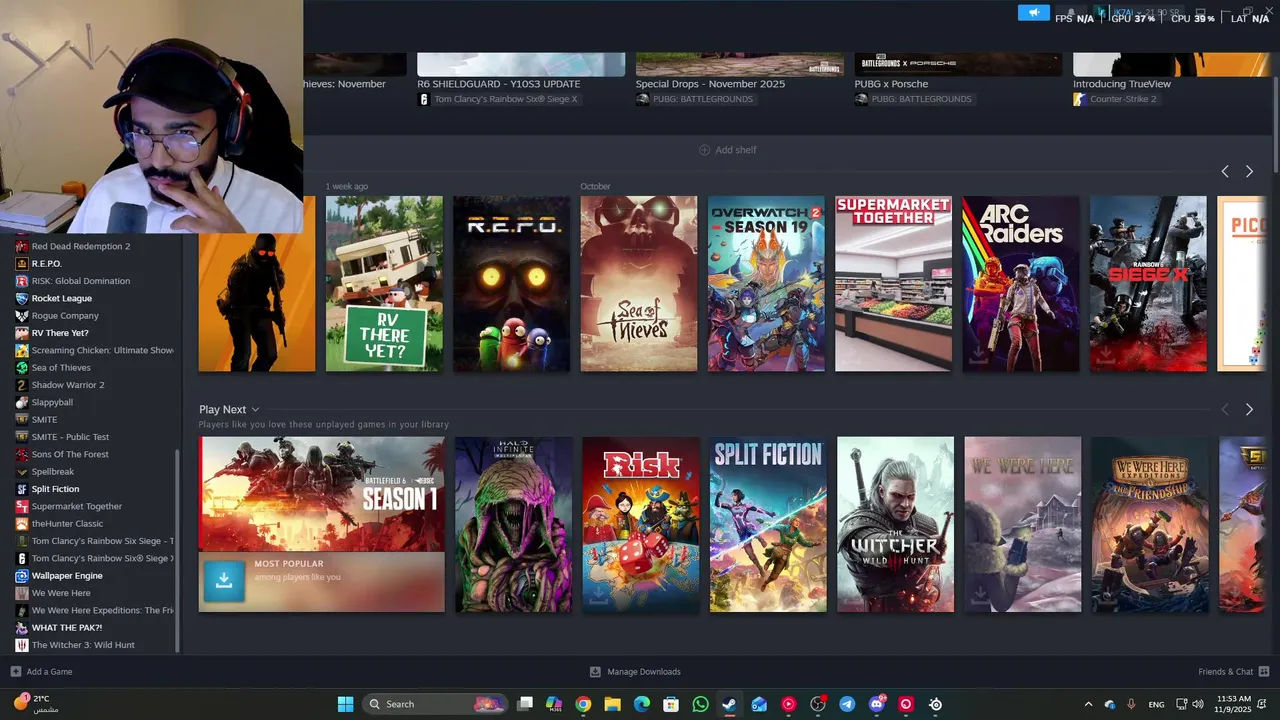Select We Were Here in sidebar list
The image size is (1280, 720).
tap(61, 593)
